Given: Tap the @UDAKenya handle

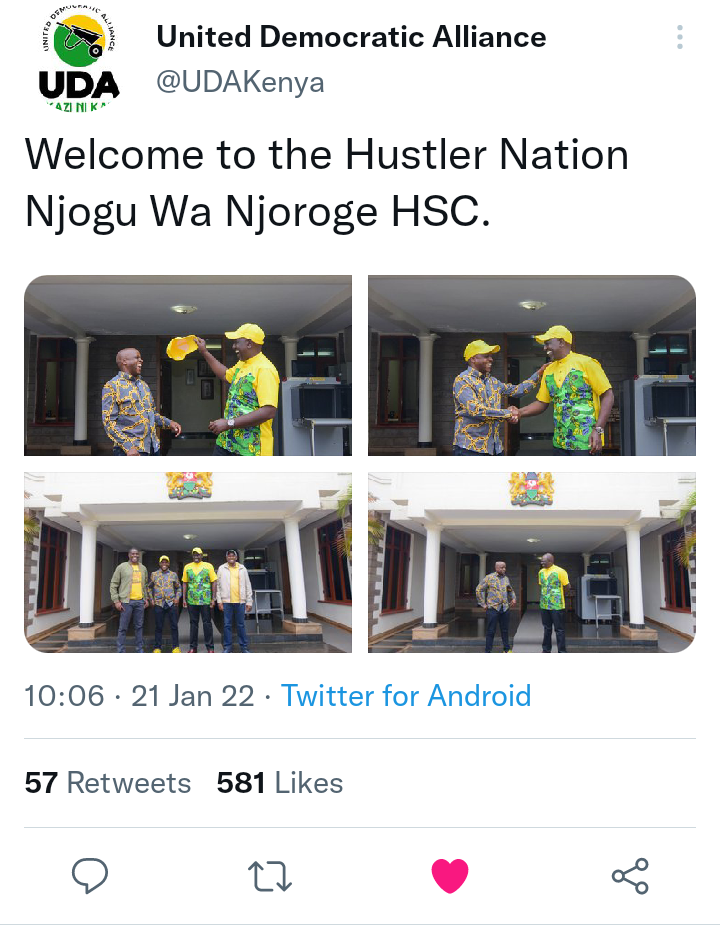Looking at the screenshot, I should click(240, 83).
